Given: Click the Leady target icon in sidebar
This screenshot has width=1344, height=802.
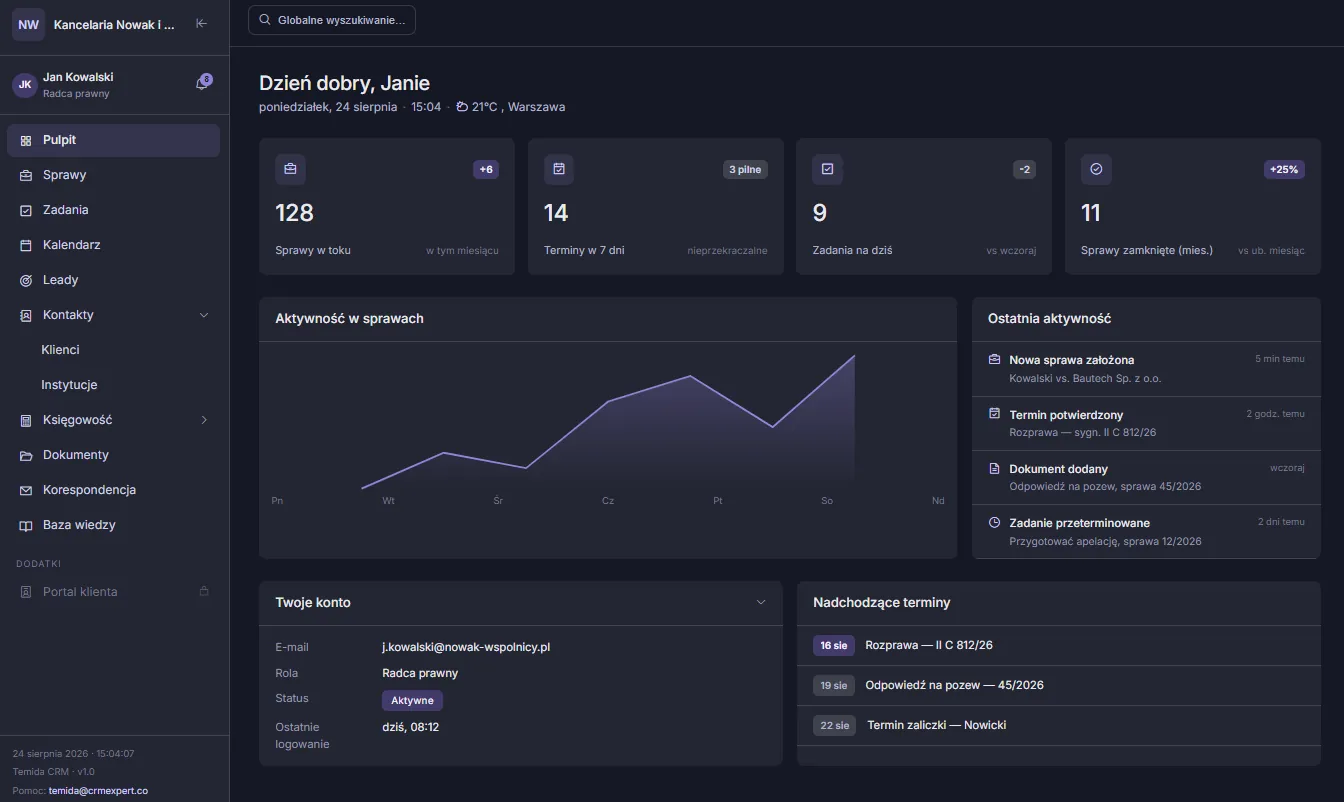Looking at the screenshot, I should point(26,280).
